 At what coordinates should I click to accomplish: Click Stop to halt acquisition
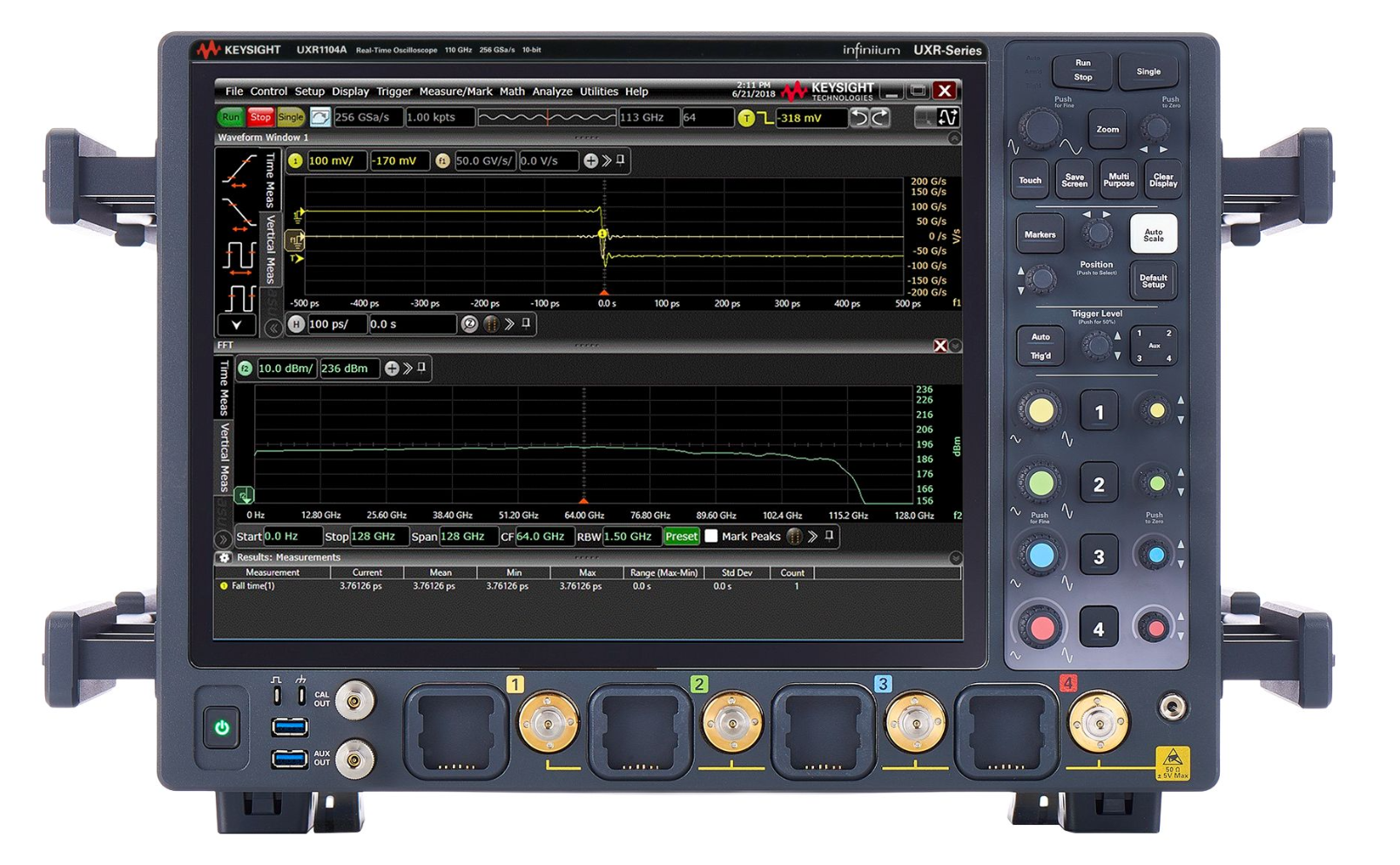[x=260, y=116]
